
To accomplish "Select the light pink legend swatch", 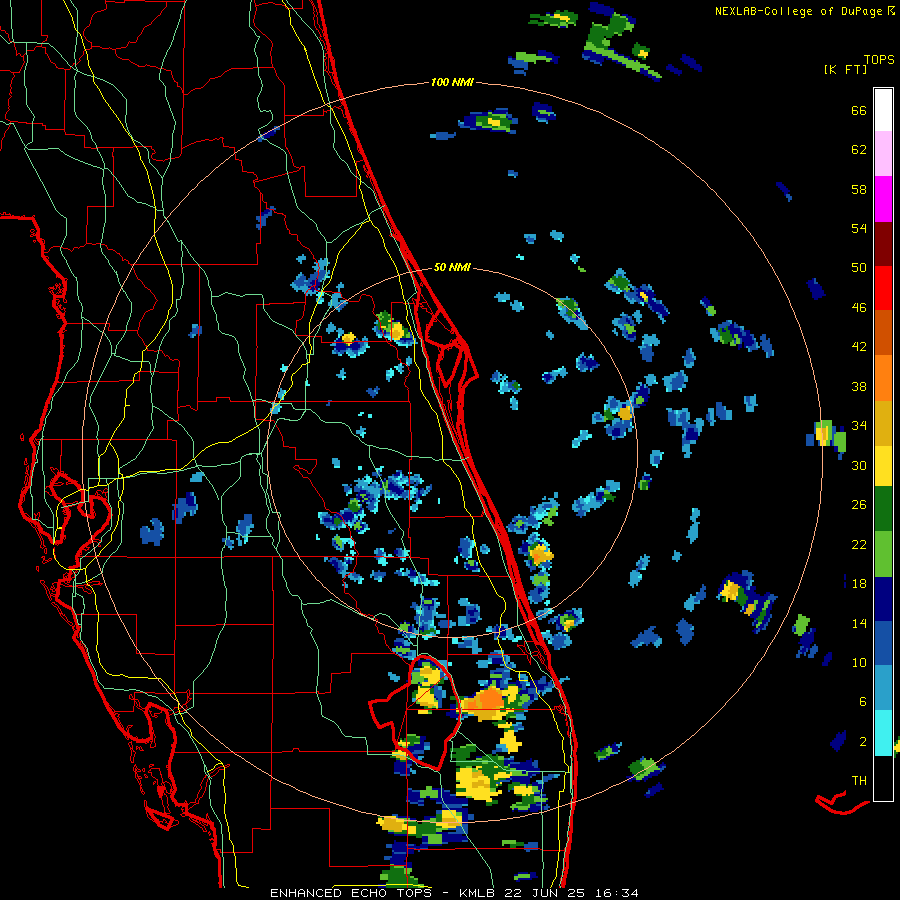I will point(883,154).
